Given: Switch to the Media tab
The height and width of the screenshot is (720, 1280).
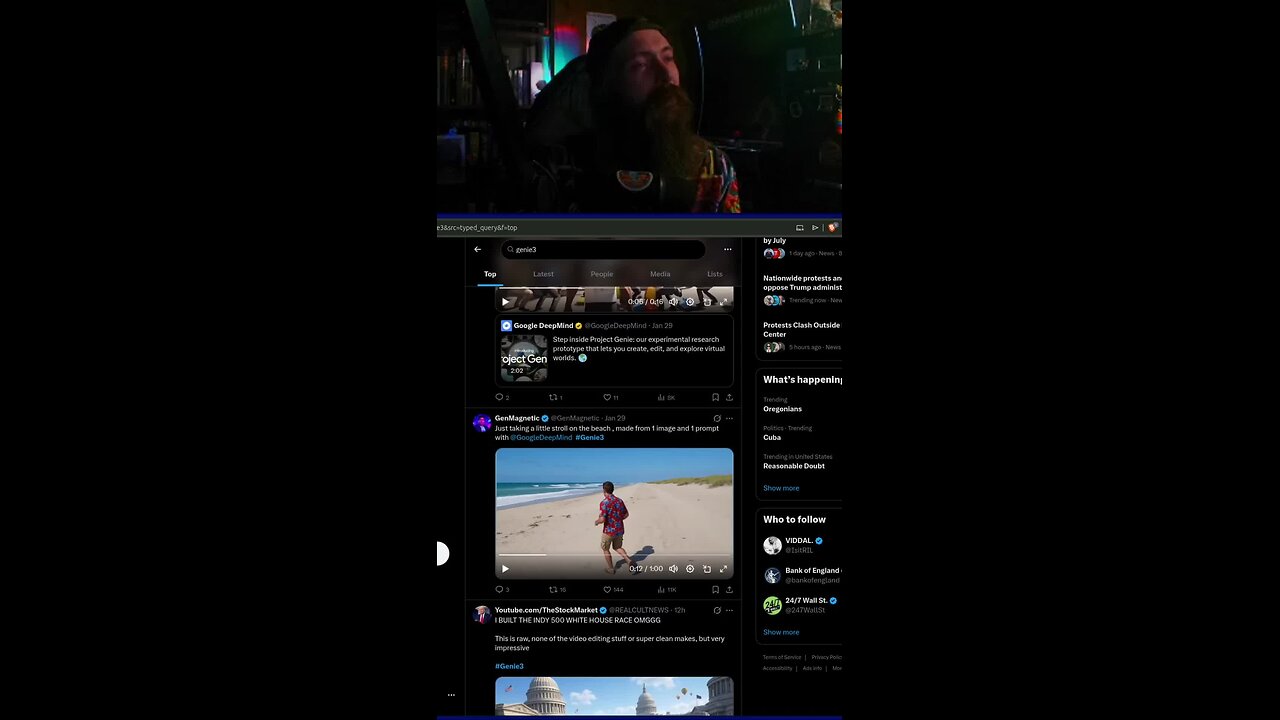Looking at the screenshot, I should (660, 274).
